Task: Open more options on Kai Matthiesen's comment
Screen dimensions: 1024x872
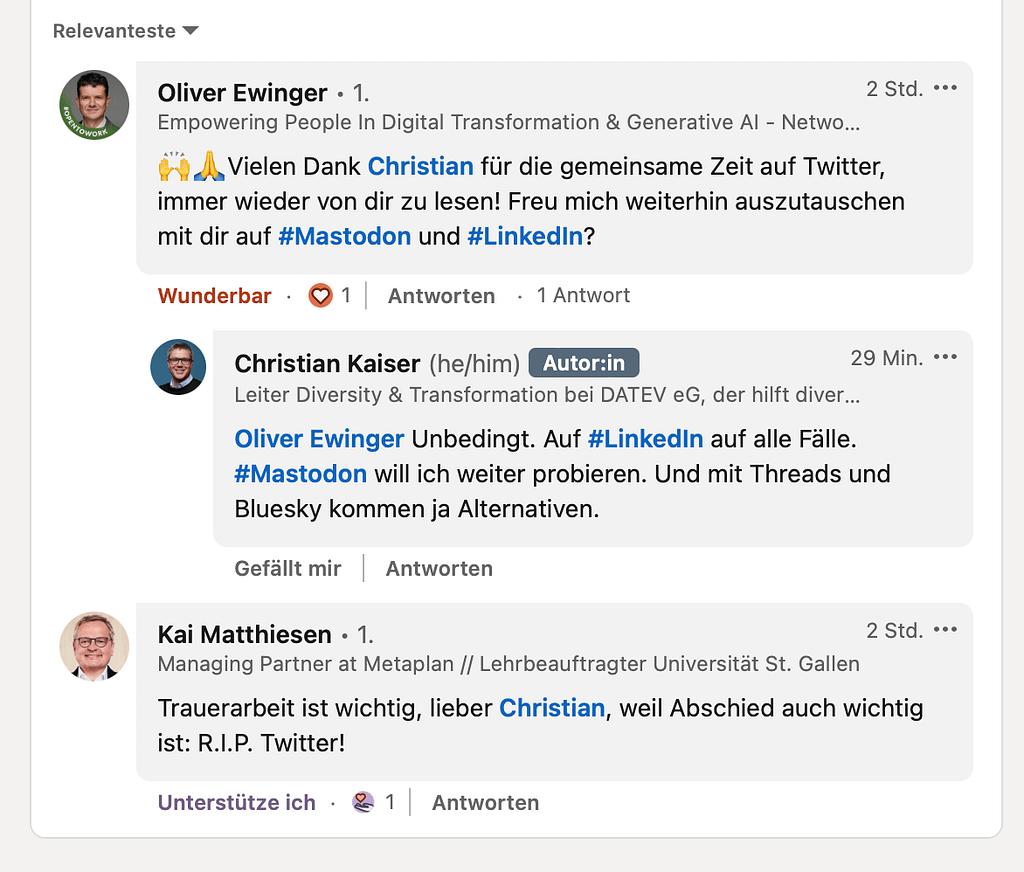Action: click(x=945, y=630)
